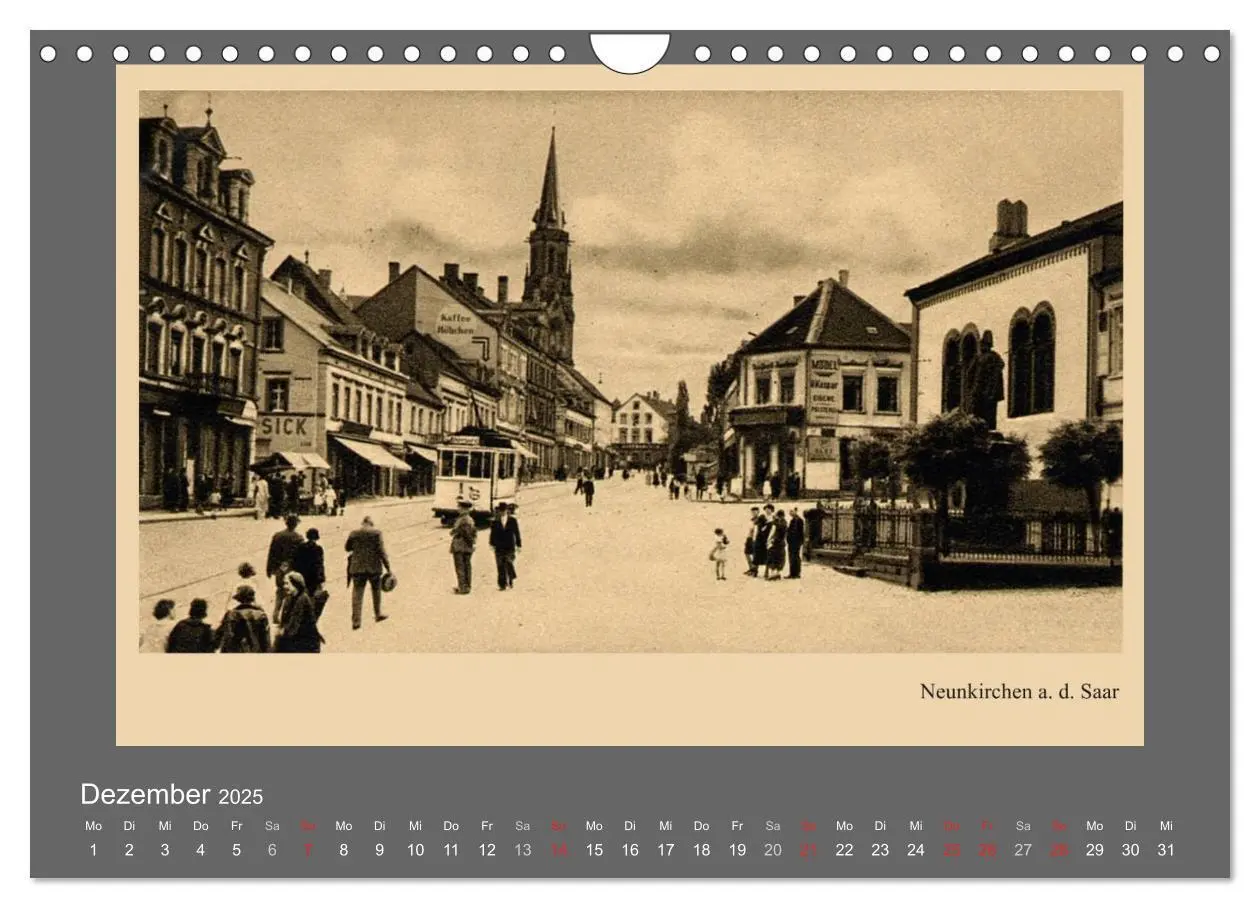Viewport: 1260px width, 908px height.
Task: Click the statue beside the arched windows
Action: click(985, 380)
